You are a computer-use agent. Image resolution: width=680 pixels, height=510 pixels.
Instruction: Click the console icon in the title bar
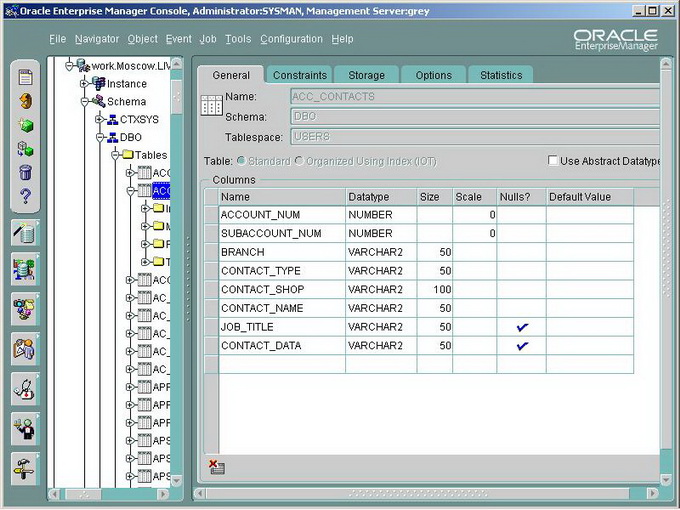tap(11, 11)
